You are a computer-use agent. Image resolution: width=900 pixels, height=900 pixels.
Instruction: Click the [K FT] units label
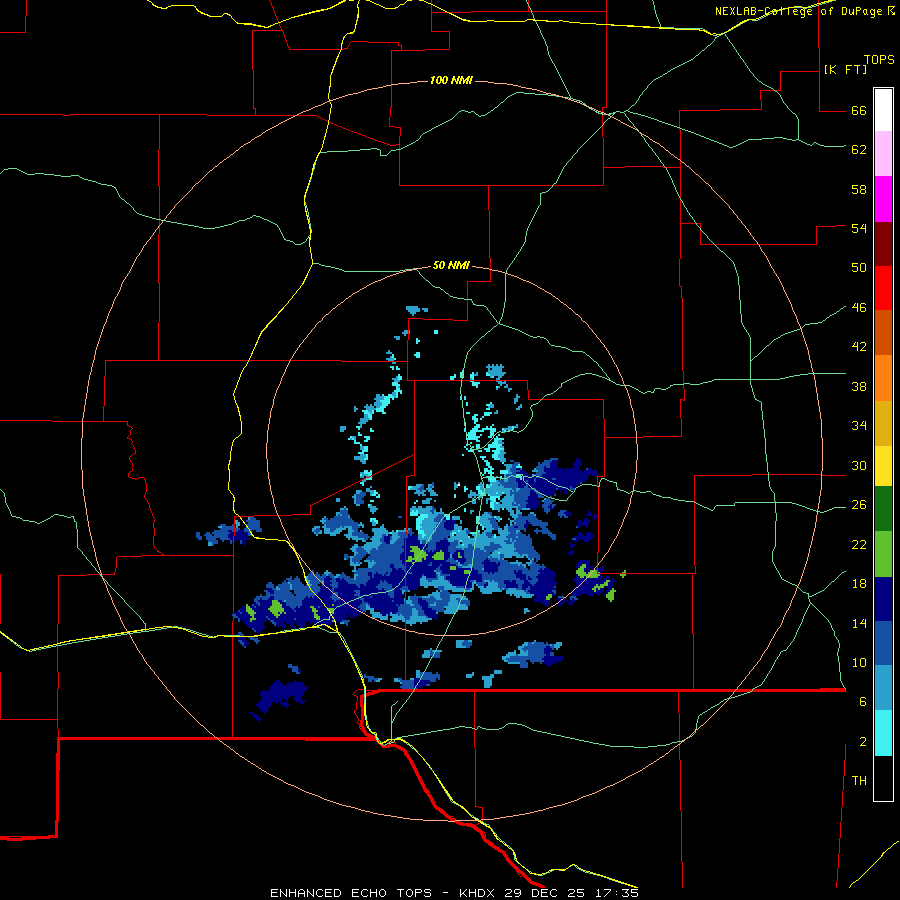pyautogui.click(x=845, y=69)
